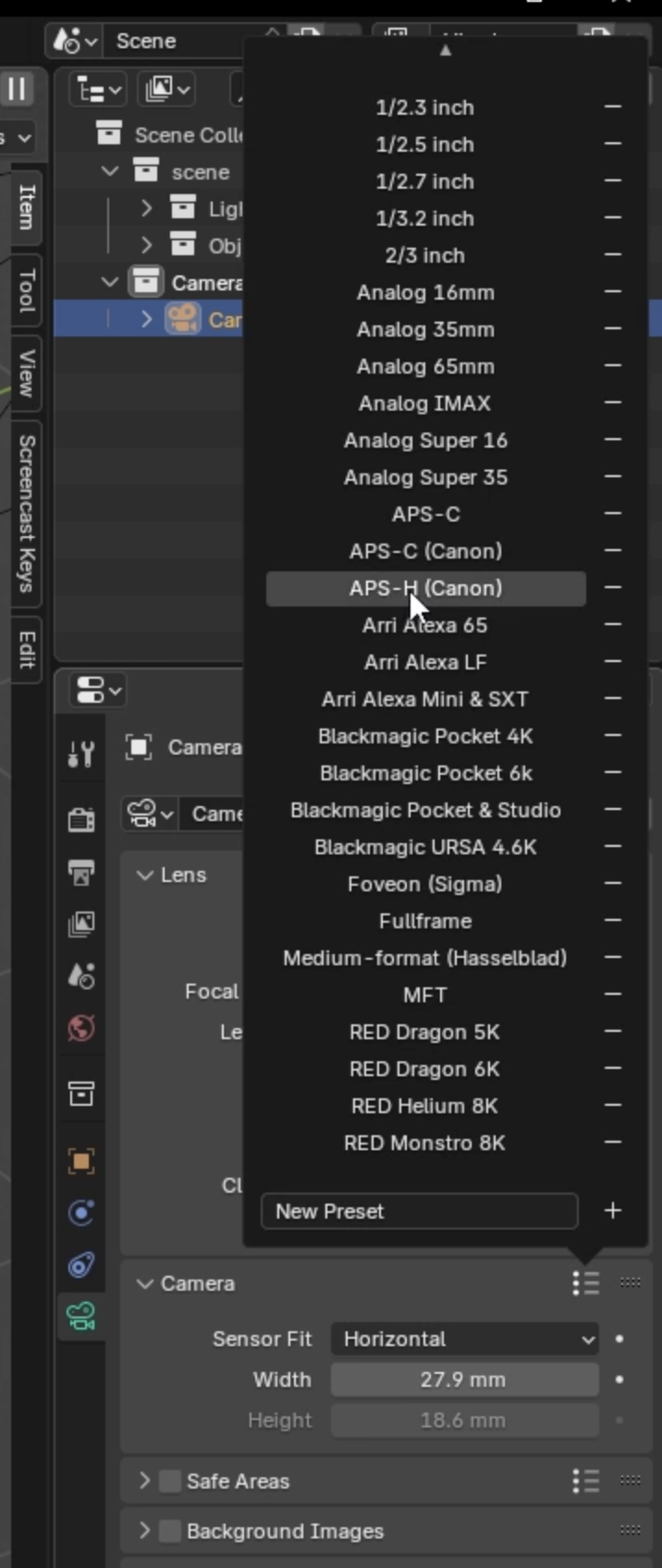Animate Sensor Fit property dot

[619, 1339]
